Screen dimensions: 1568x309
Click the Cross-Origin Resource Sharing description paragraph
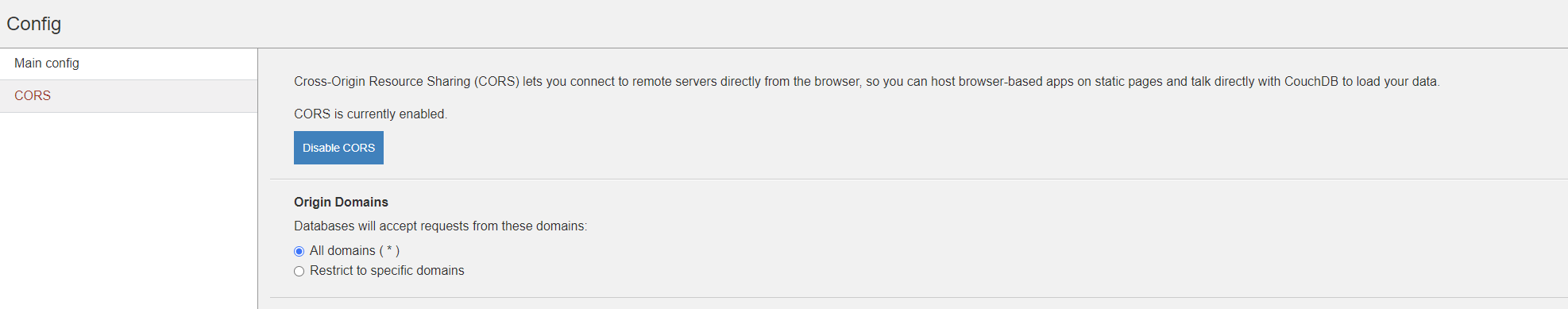pyautogui.click(x=867, y=82)
